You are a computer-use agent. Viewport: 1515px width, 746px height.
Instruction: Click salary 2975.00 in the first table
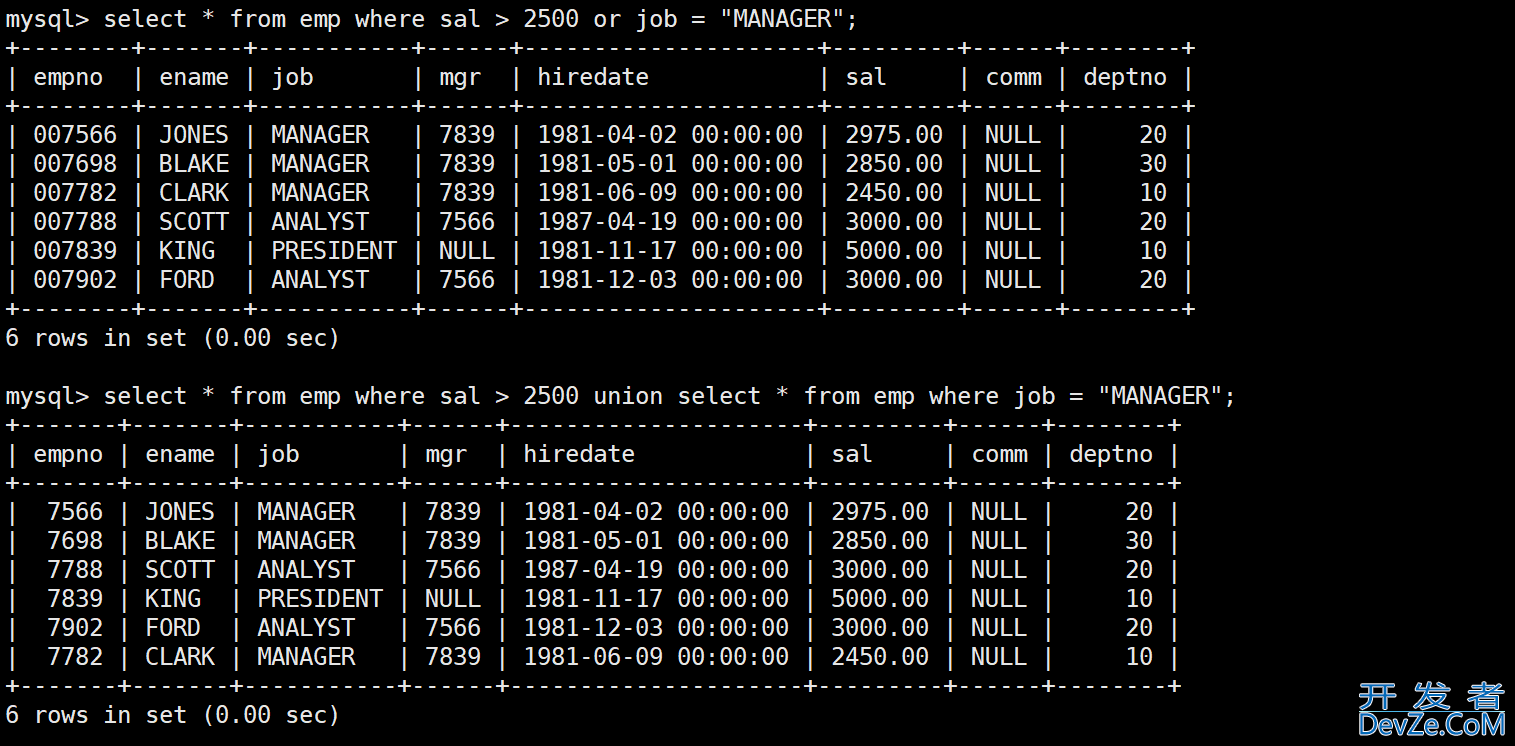click(894, 135)
